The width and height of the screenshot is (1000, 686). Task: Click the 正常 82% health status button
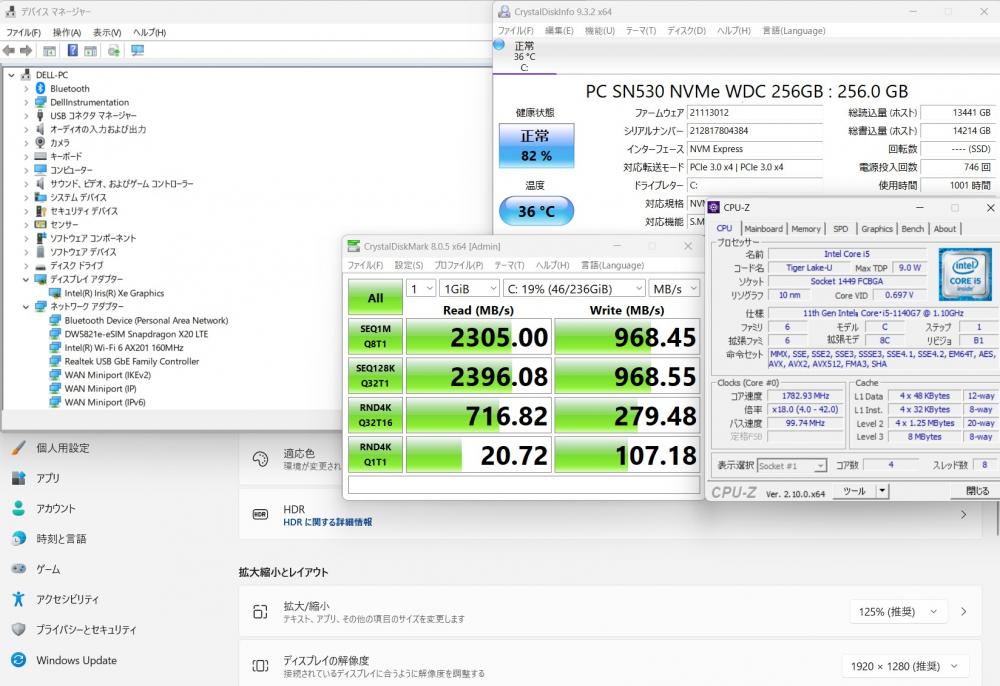coord(536,145)
